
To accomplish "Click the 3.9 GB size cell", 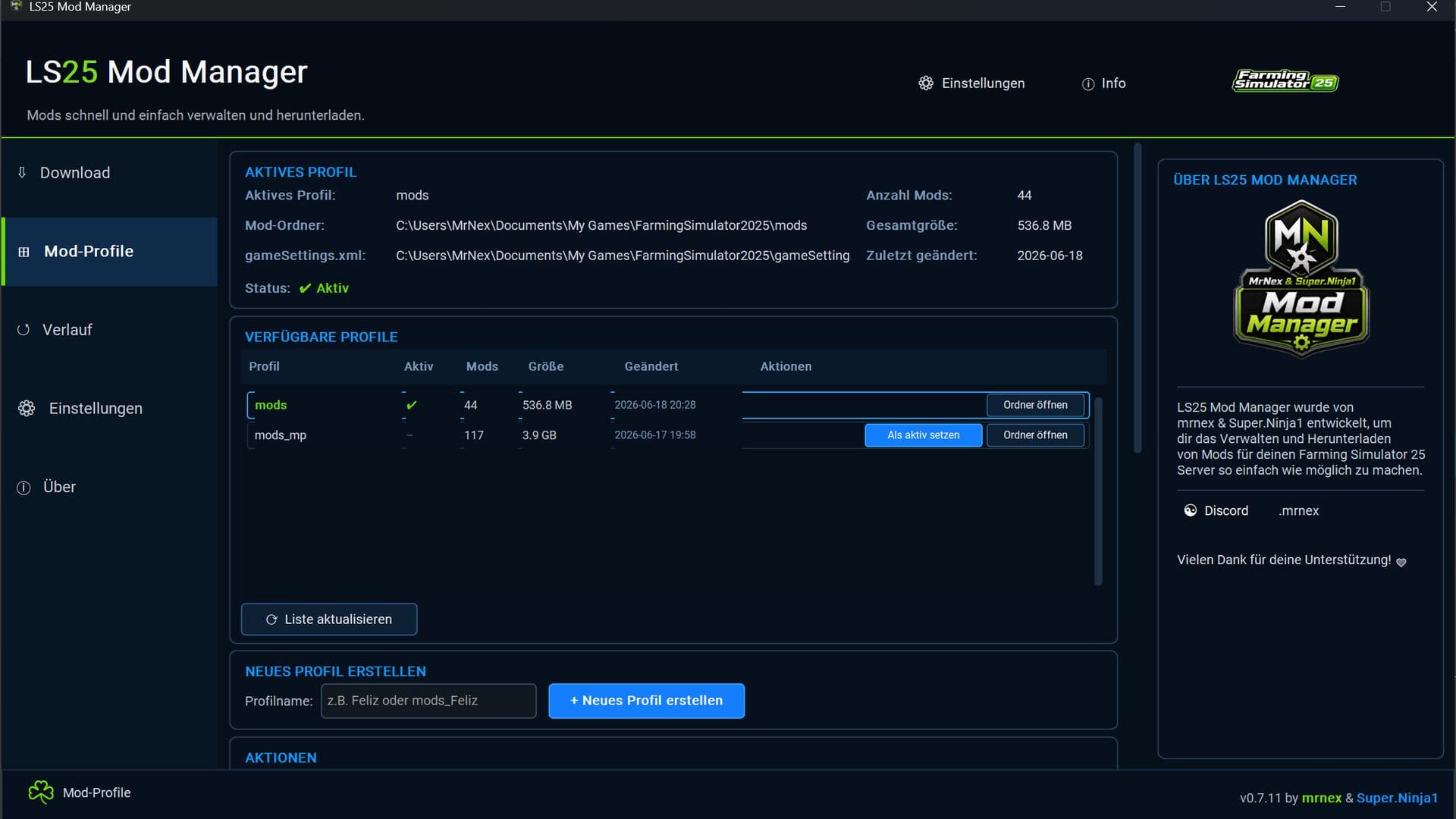I will click(x=539, y=435).
